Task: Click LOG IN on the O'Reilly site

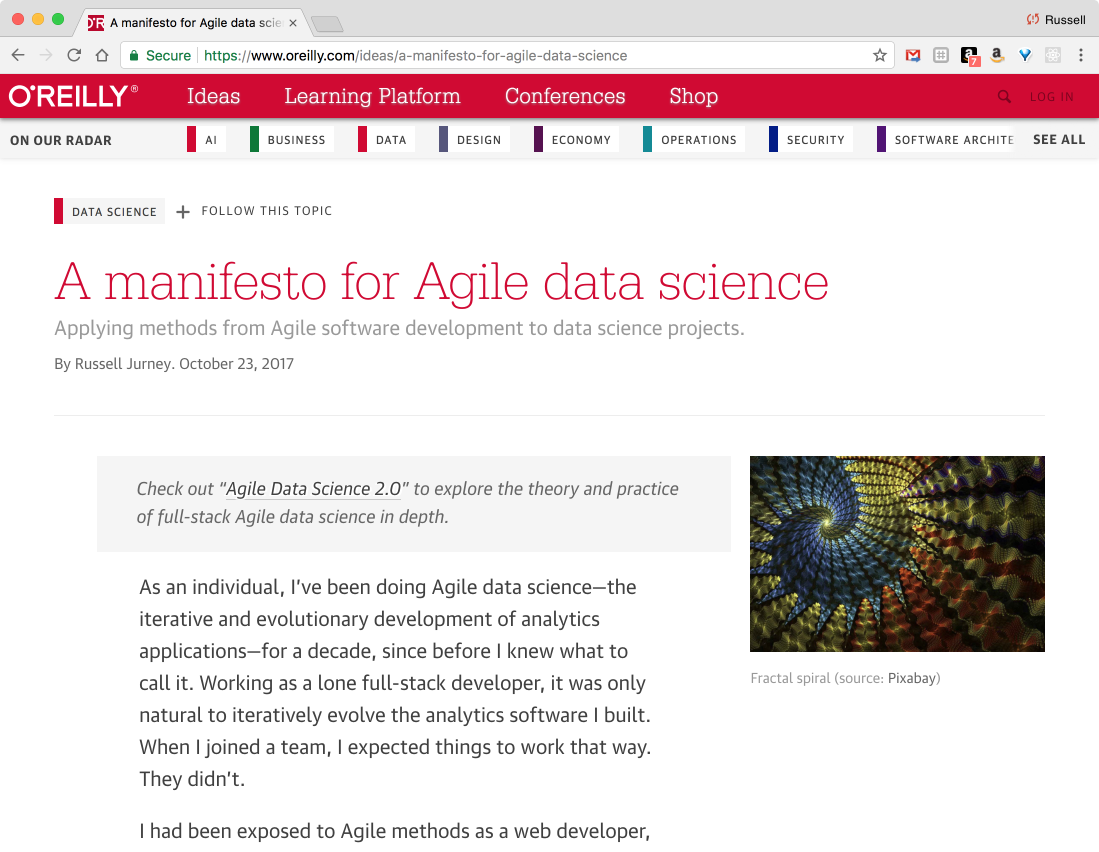Action: [1051, 96]
